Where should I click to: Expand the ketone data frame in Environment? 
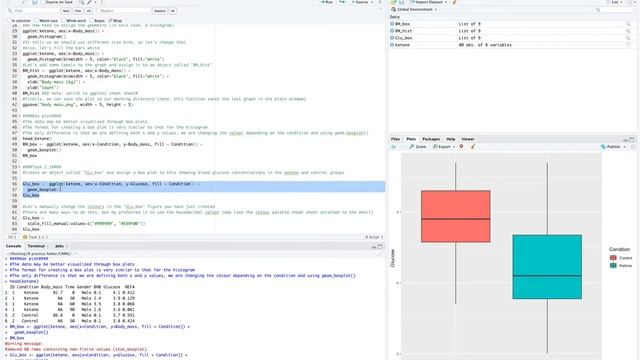click(x=392, y=45)
